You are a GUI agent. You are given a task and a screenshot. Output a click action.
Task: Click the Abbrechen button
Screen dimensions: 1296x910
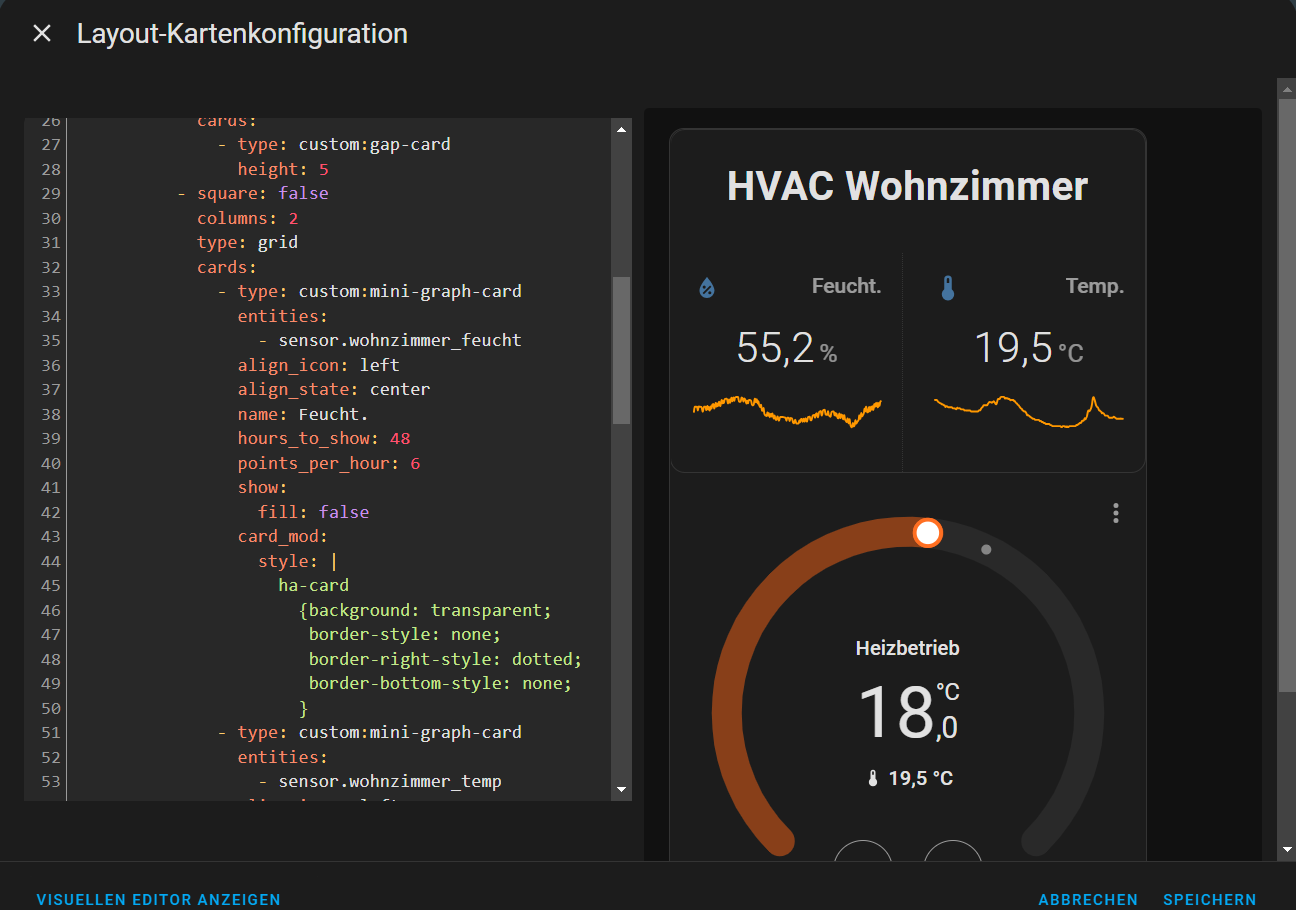(x=1088, y=900)
